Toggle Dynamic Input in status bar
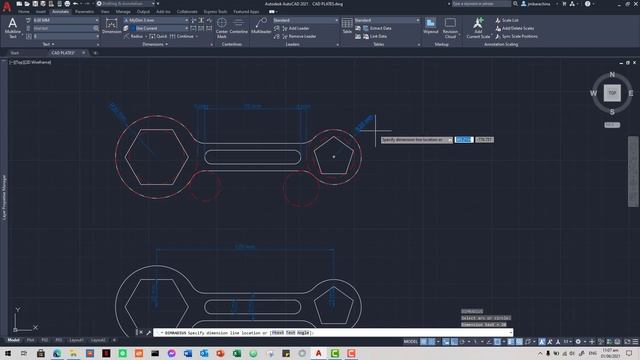Image resolution: width=640 pixels, height=360 pixels. click(446, 342)
